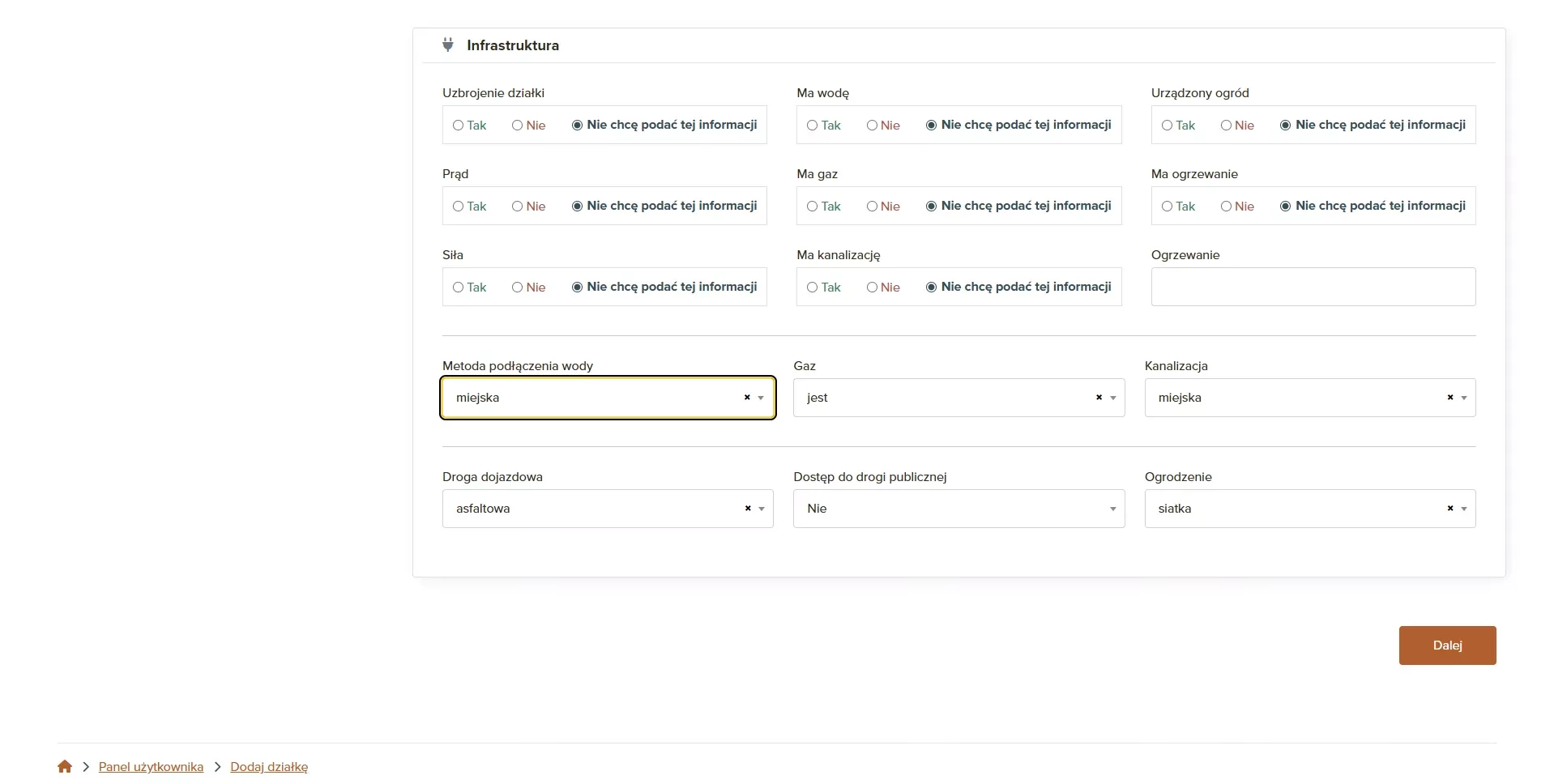Click the Dalej button
Image resolution: width=1554 pixels, height=784 pixels.
[x=1447, y=646]
